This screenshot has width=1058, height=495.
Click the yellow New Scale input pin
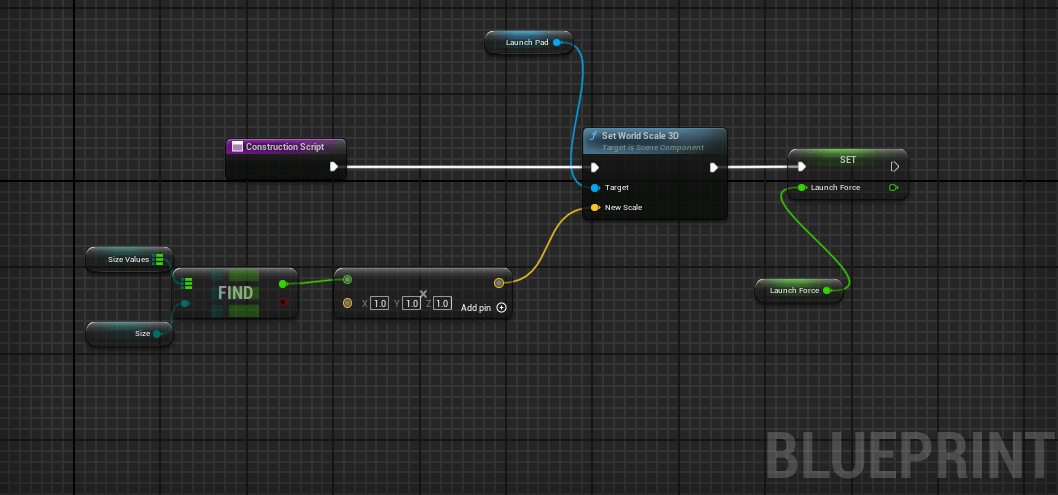[x=595, y=208]
